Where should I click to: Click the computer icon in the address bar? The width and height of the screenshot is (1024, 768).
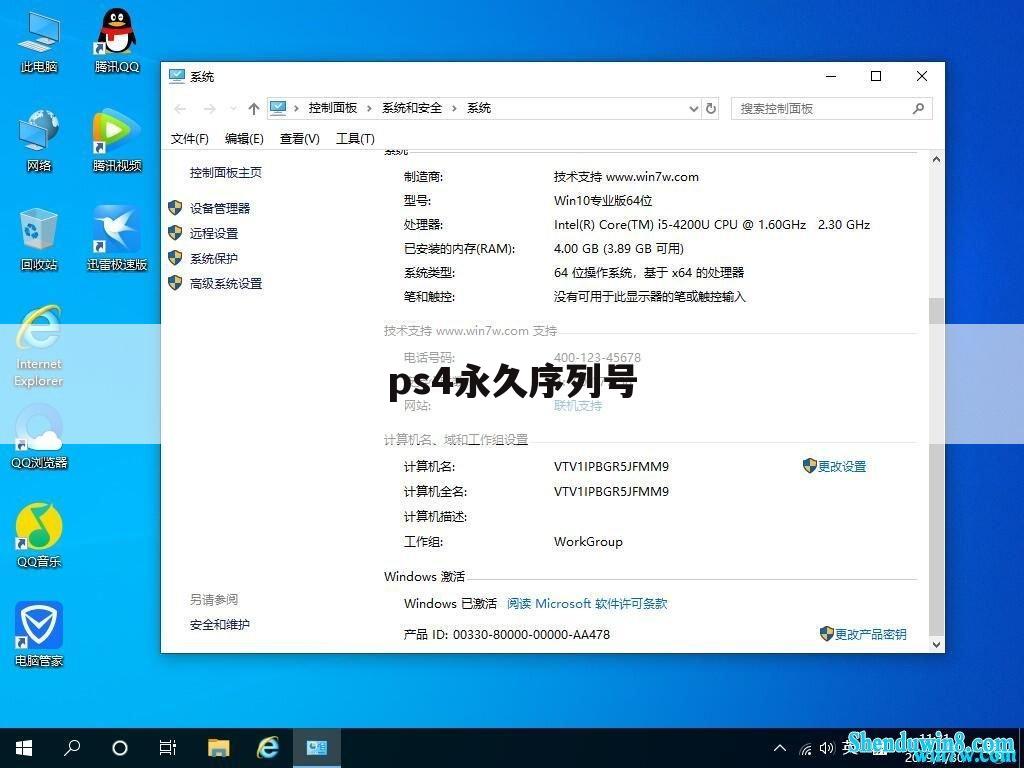pos(278,108)
